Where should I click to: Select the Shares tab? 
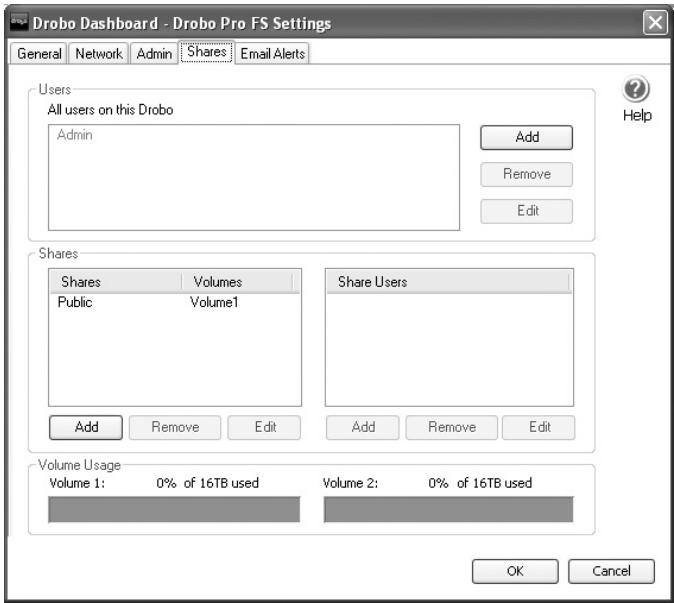(206, 52)
